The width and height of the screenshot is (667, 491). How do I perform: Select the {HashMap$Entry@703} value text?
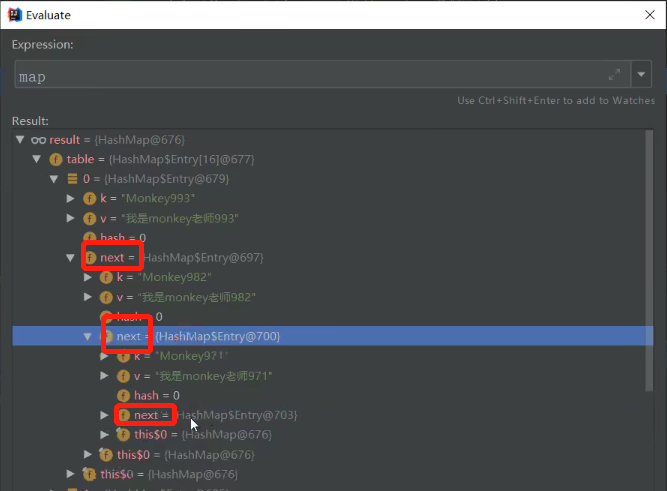(237, 415)
